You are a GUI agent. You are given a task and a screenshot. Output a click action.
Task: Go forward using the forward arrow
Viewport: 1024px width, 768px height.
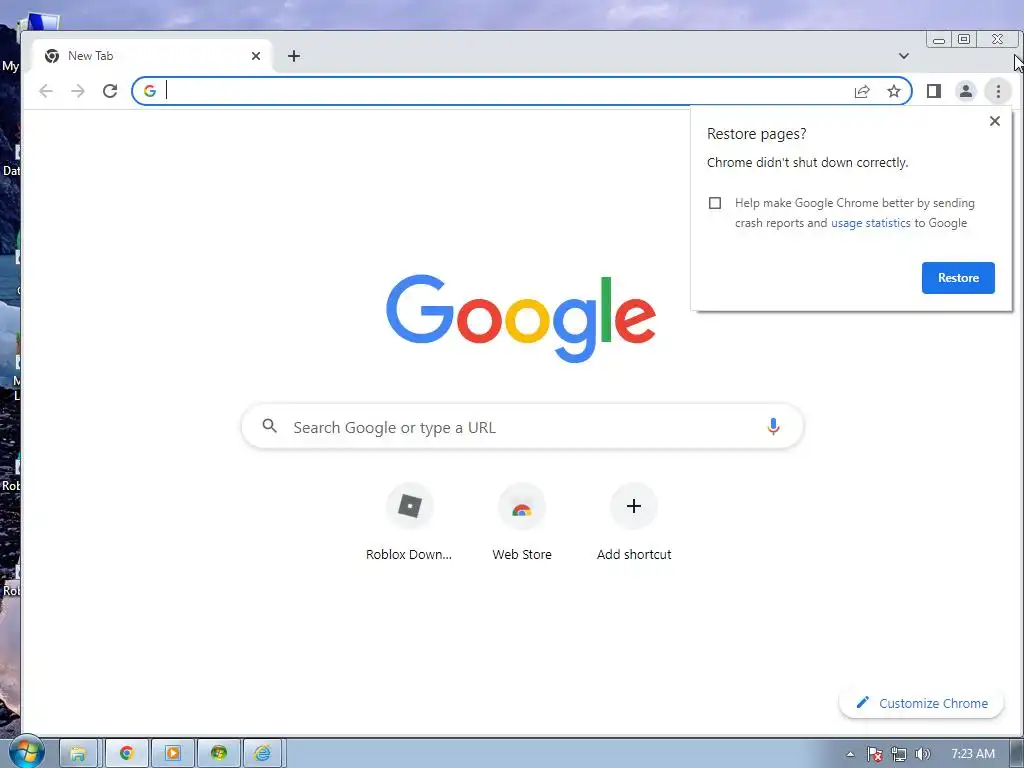click(x=78, y=91)
